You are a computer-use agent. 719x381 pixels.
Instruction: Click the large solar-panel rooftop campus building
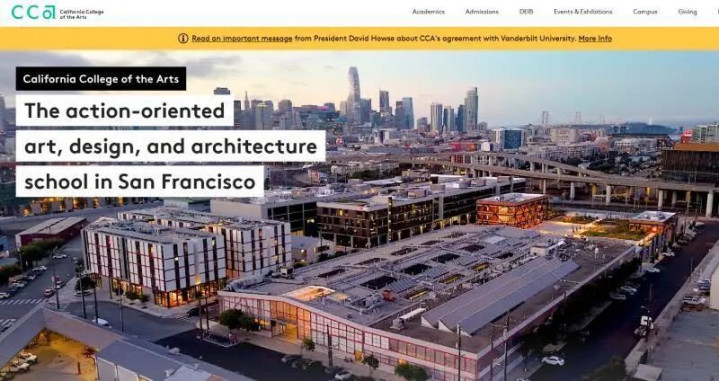pyautogui.click(x=426, y=293)
